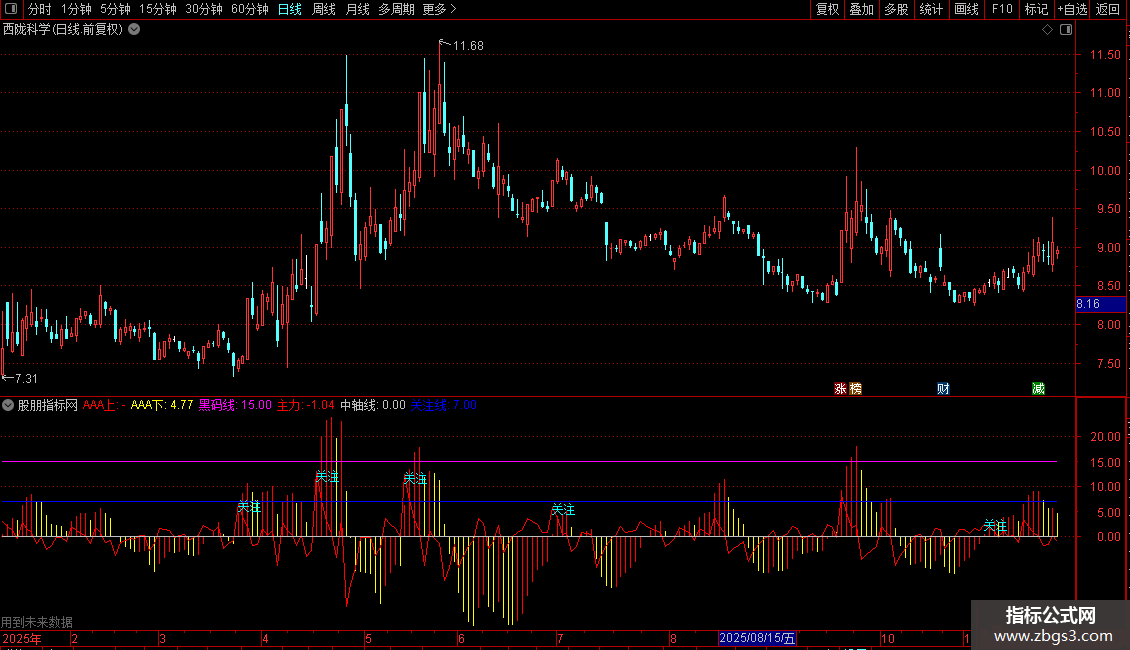
Task: Click the 统计 statistics button
Action: [x=931, y=9]
